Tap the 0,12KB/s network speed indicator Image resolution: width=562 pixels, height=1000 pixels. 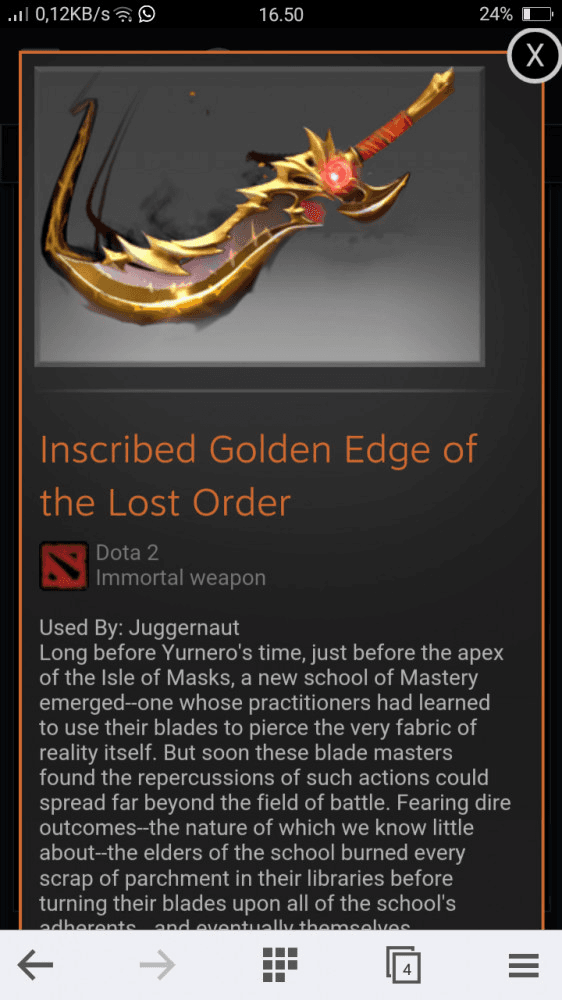[72, 14]
